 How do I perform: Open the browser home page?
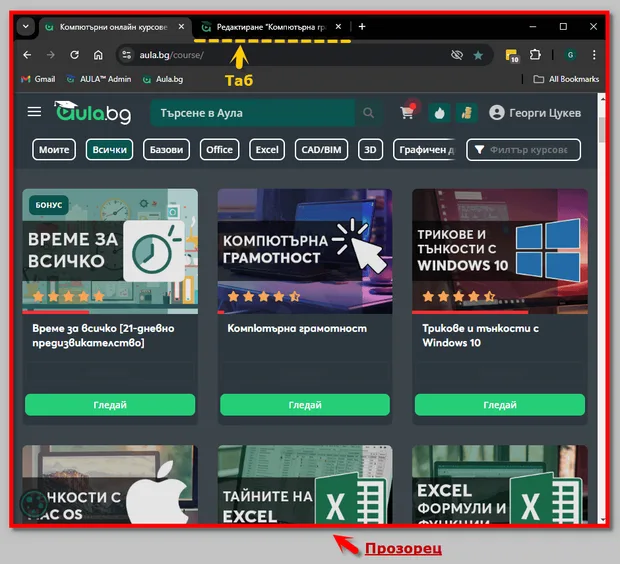(98, 55)
